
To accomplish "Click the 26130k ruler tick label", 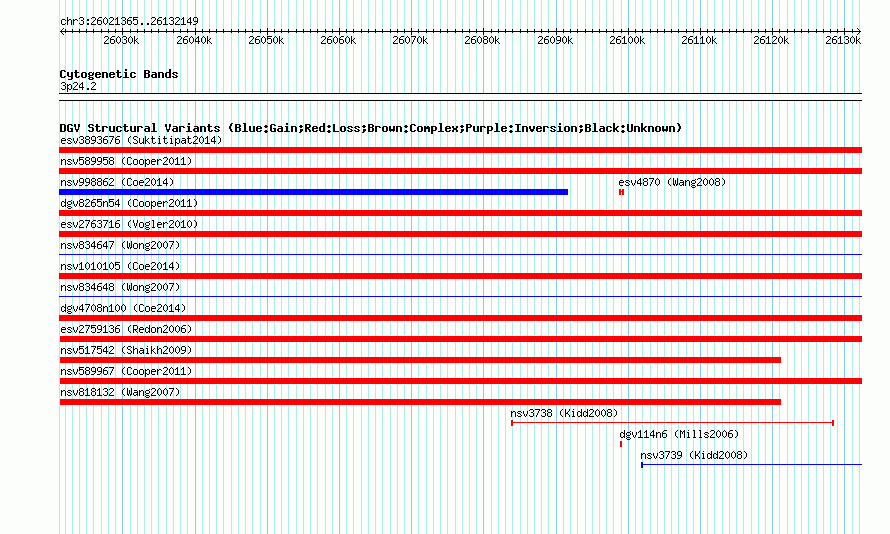I will coord(843,40).
